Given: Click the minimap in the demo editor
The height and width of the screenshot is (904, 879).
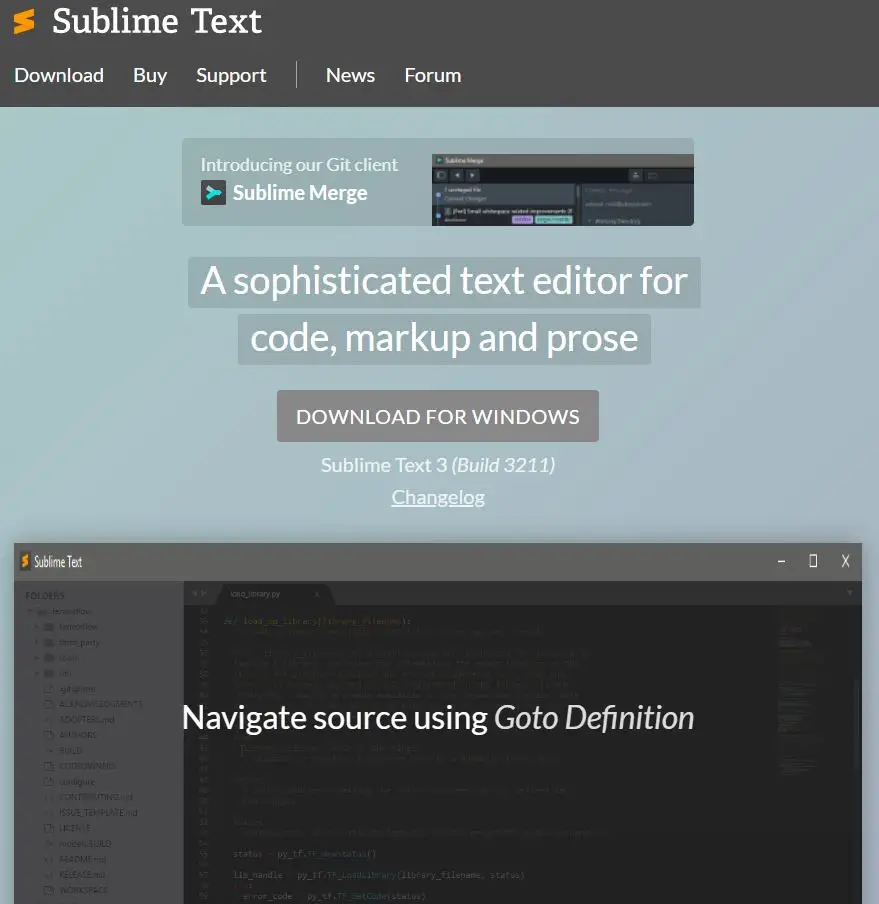Looking at the screenshot, I should 798,698.
